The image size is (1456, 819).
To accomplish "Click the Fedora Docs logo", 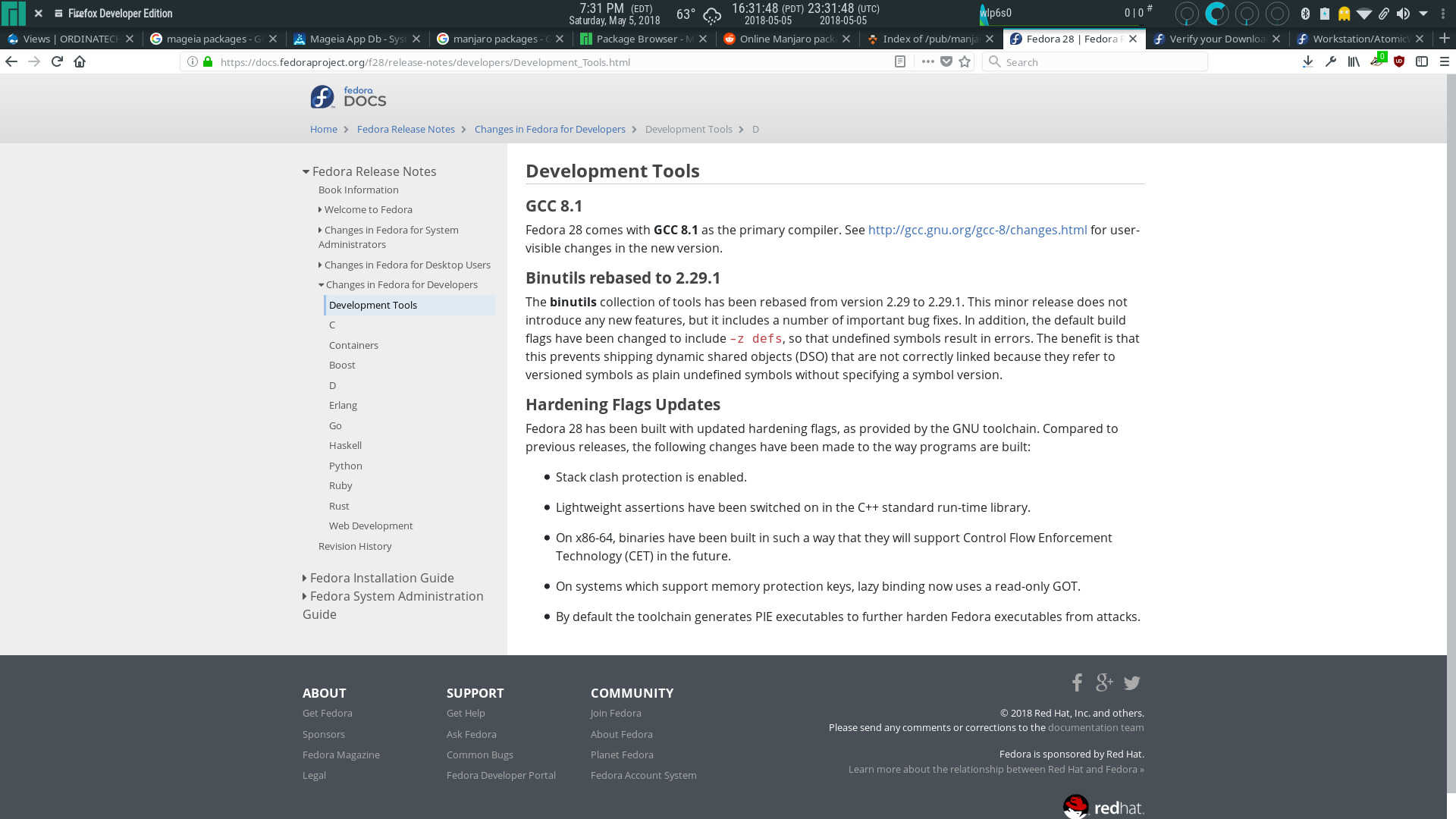I will pos(348,97).
